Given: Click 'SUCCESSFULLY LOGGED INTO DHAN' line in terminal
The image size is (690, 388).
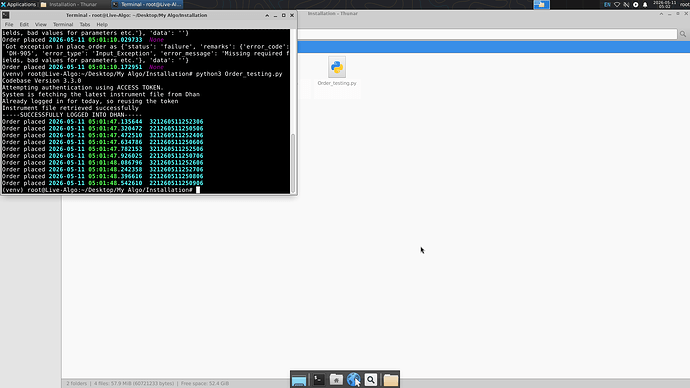Looking at the screenshot, I should pos(72,115).
